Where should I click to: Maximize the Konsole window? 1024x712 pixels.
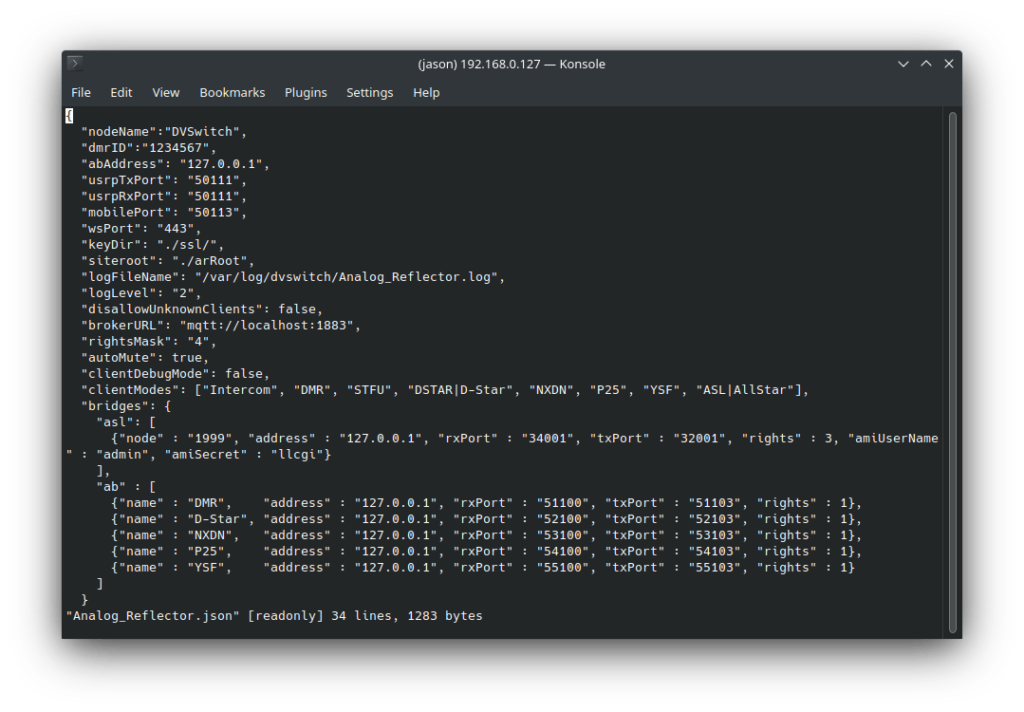926,64
